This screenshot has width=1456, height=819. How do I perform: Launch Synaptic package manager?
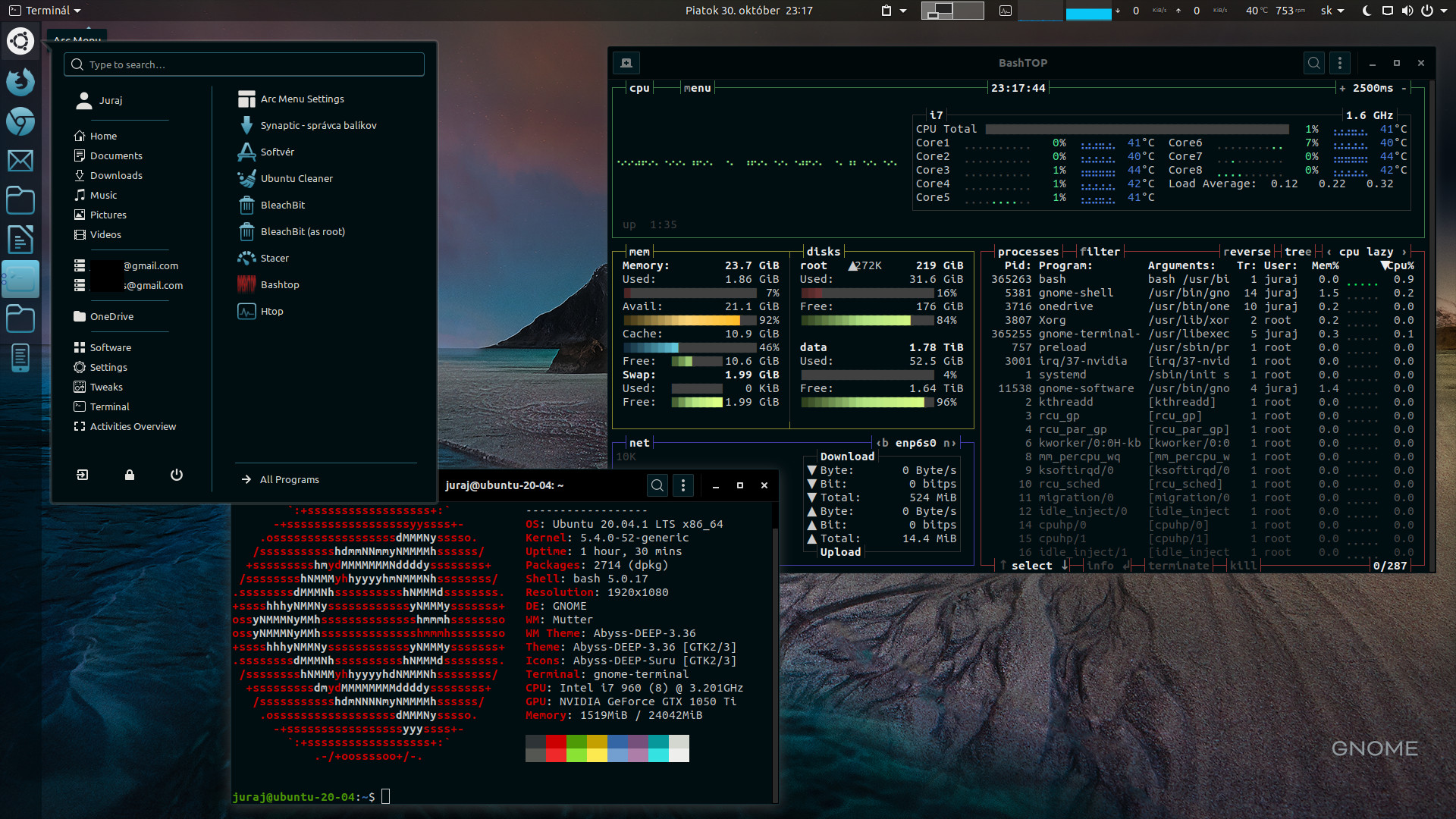point(307,126)
